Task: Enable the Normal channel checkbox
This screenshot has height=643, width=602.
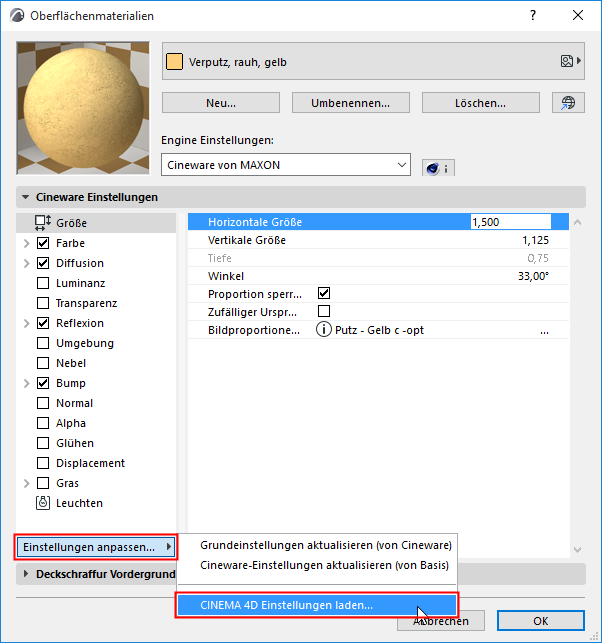Action: (43, 403)
